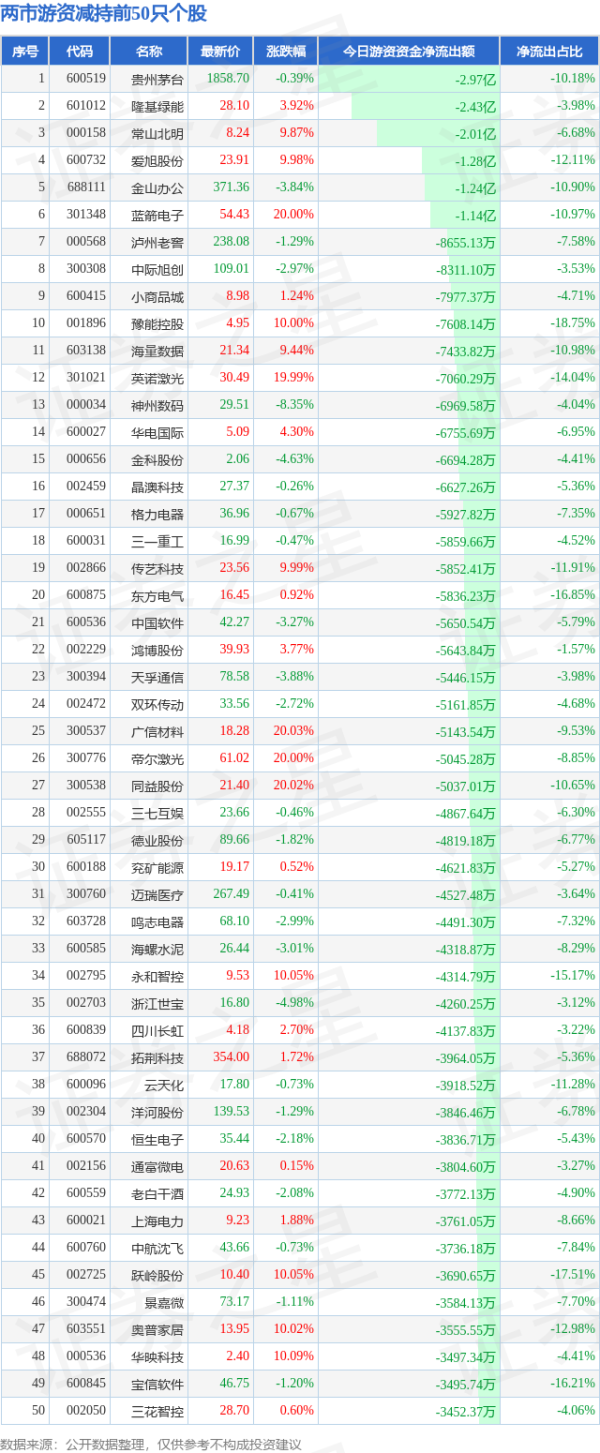Select the stock name 贵州茅台
This screenshot has height=1453, width=600.
(x=157, y=78)
